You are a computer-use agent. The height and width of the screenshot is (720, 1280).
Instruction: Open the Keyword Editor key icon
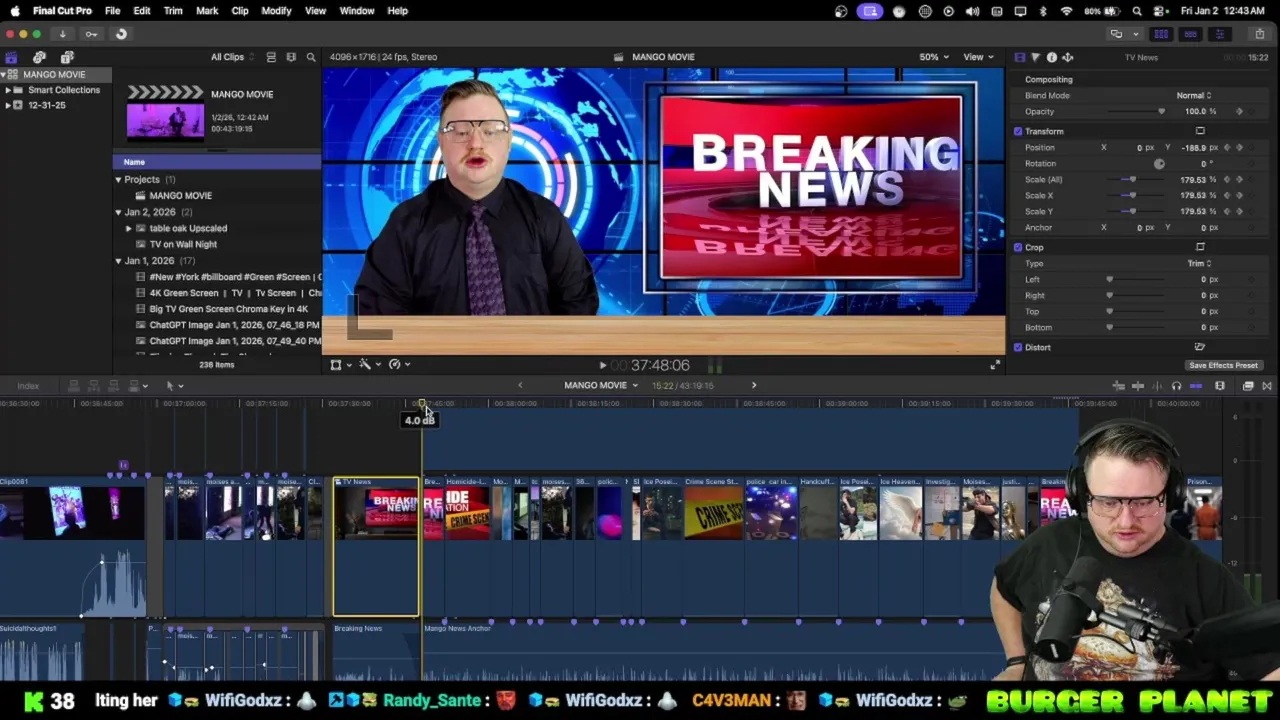click(x=91, y=34)
